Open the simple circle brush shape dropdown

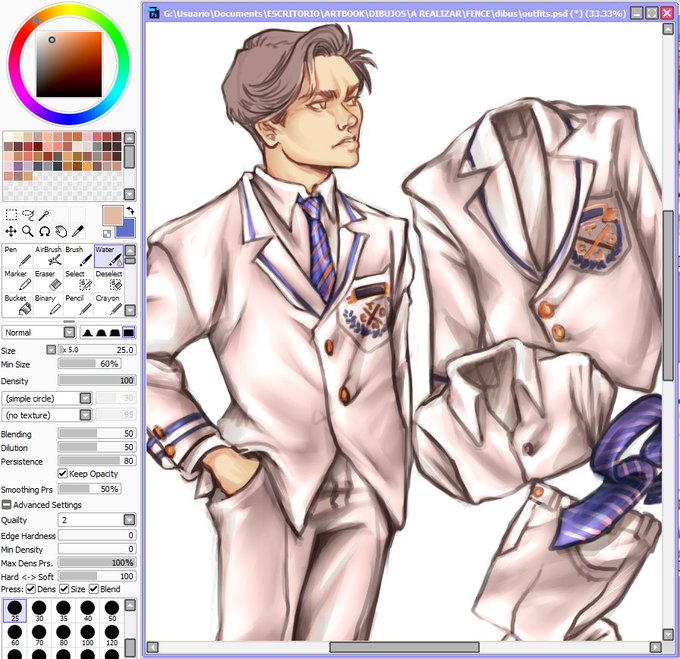tap(85, 398)
